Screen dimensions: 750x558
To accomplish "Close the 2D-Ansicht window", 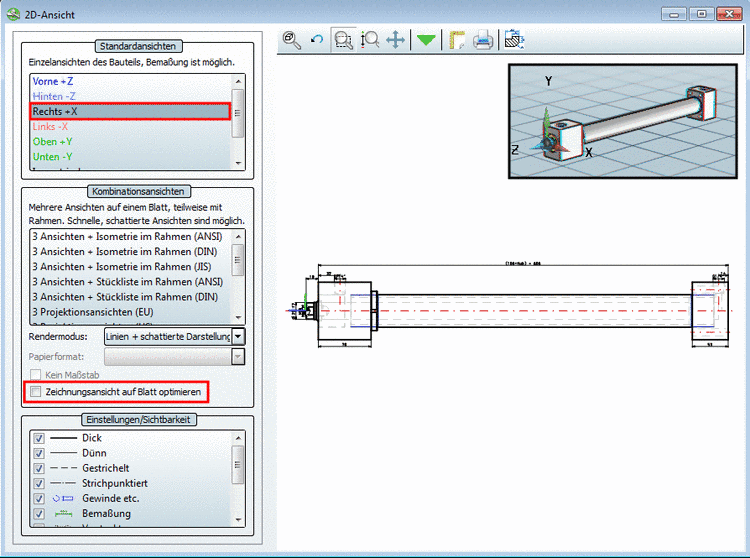I will (729, 14).
